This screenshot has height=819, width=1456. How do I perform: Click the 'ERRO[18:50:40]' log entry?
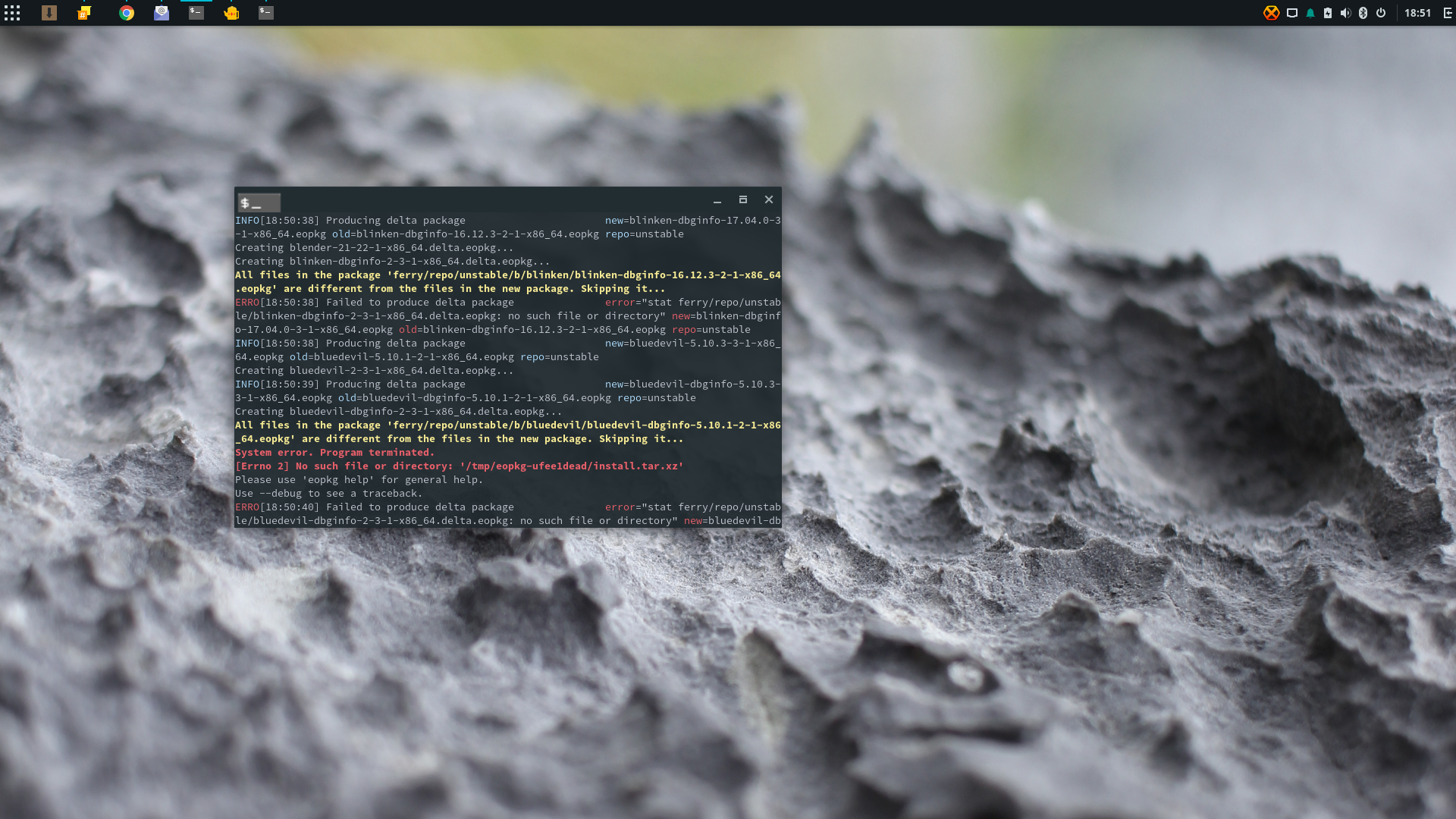pyautogui.click(x=507, y=514)
